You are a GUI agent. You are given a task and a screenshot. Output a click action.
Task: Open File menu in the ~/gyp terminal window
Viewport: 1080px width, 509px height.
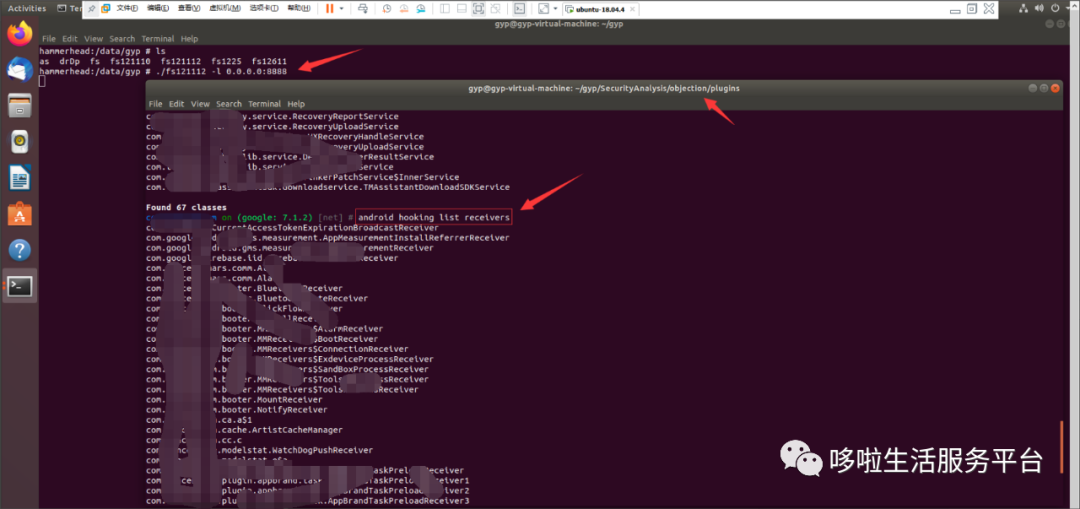[48, 39]
